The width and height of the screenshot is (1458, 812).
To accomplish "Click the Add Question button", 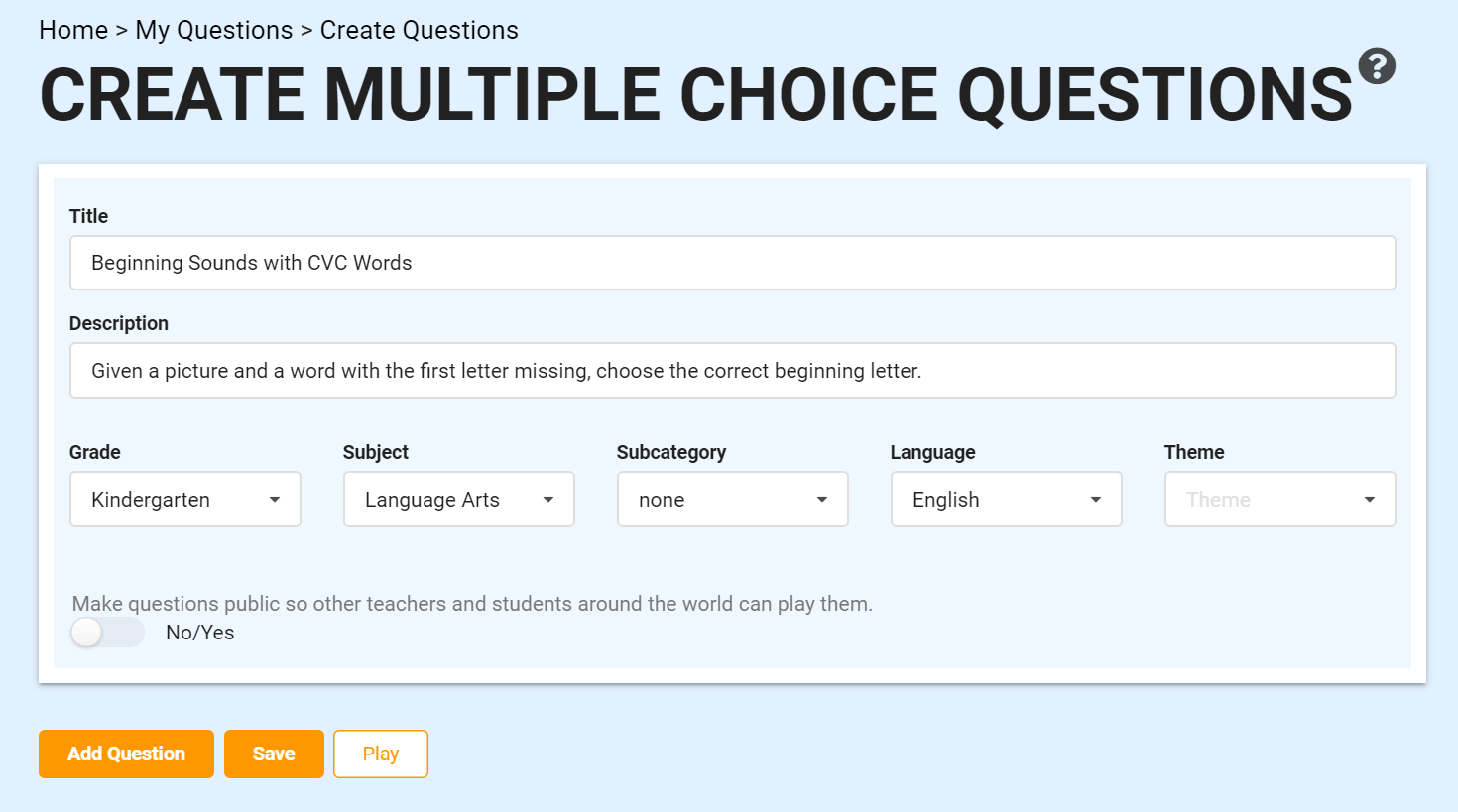I will 126,754.
